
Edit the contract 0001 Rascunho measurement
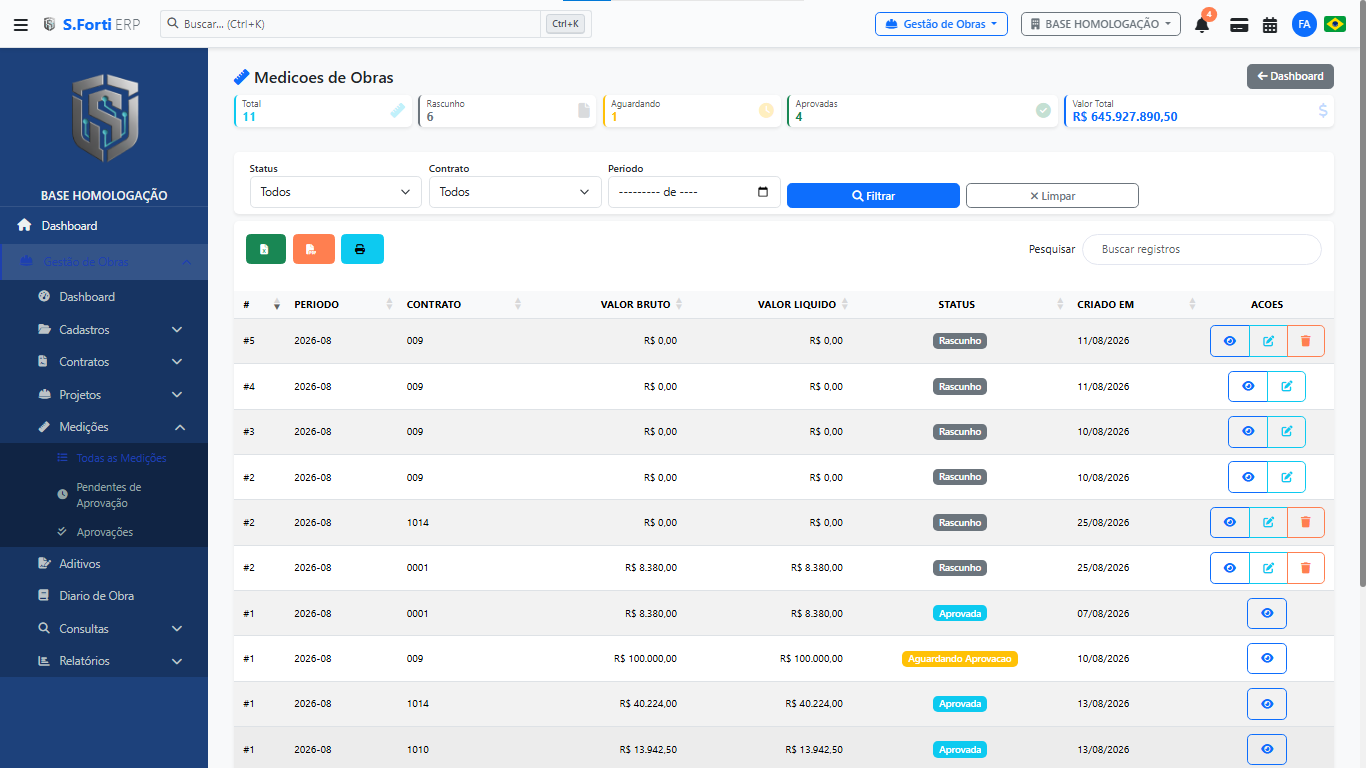[1268, 568]
